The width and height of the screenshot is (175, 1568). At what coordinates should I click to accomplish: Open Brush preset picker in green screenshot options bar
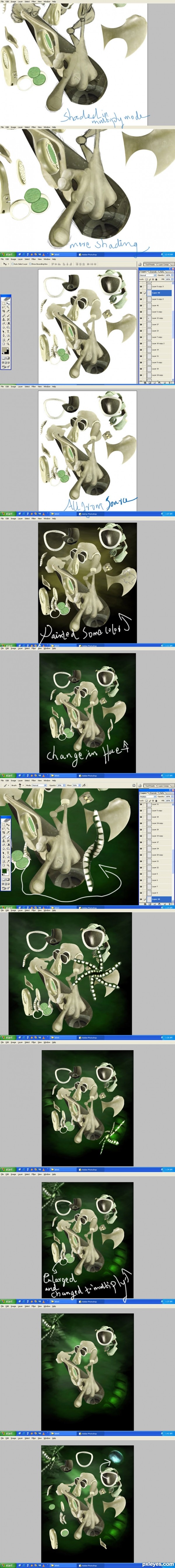[x=21, y=785]
